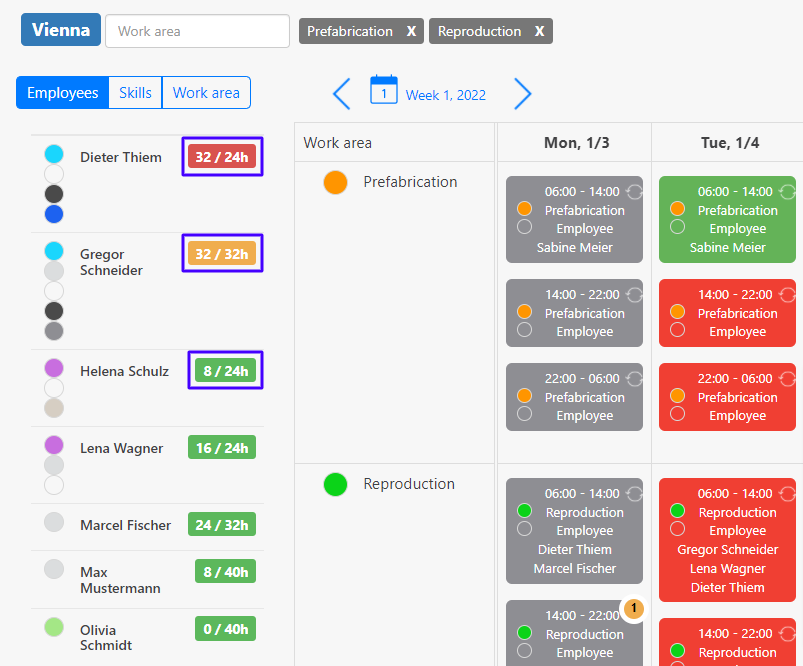Image resolution: width=803 pixels, height=666 pixels.
Task: Click the green Reproduction work area circle
Action: [x=335, y=484]
